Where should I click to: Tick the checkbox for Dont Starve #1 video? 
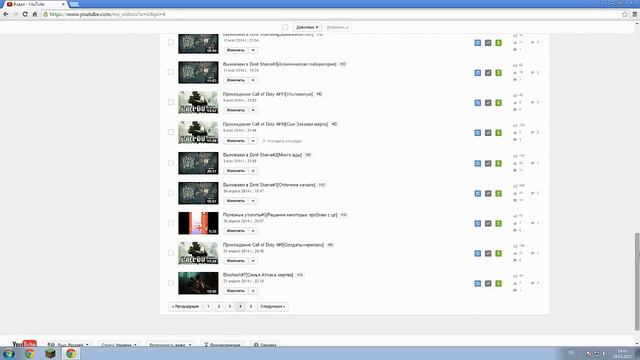pyautogui.click(x=171, y=193)
